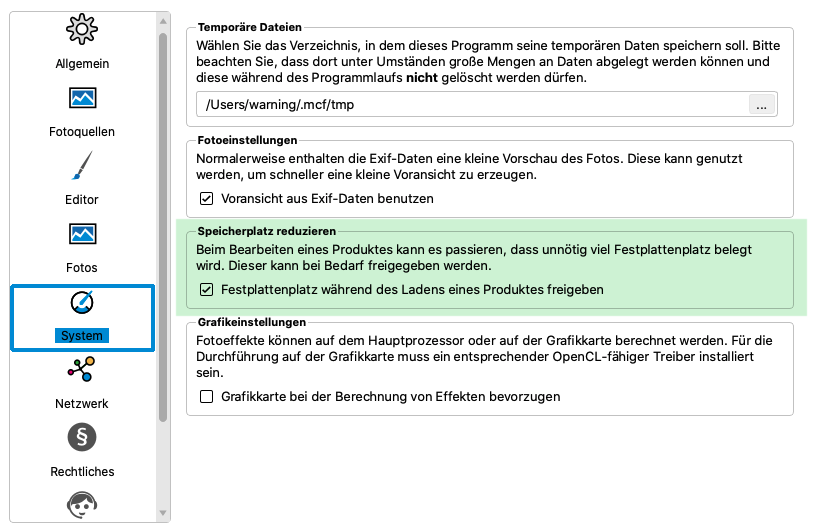Select the Editor label in sidebar
The width and height of the screenshot is (813, 525).
click(x=82, y=200)
